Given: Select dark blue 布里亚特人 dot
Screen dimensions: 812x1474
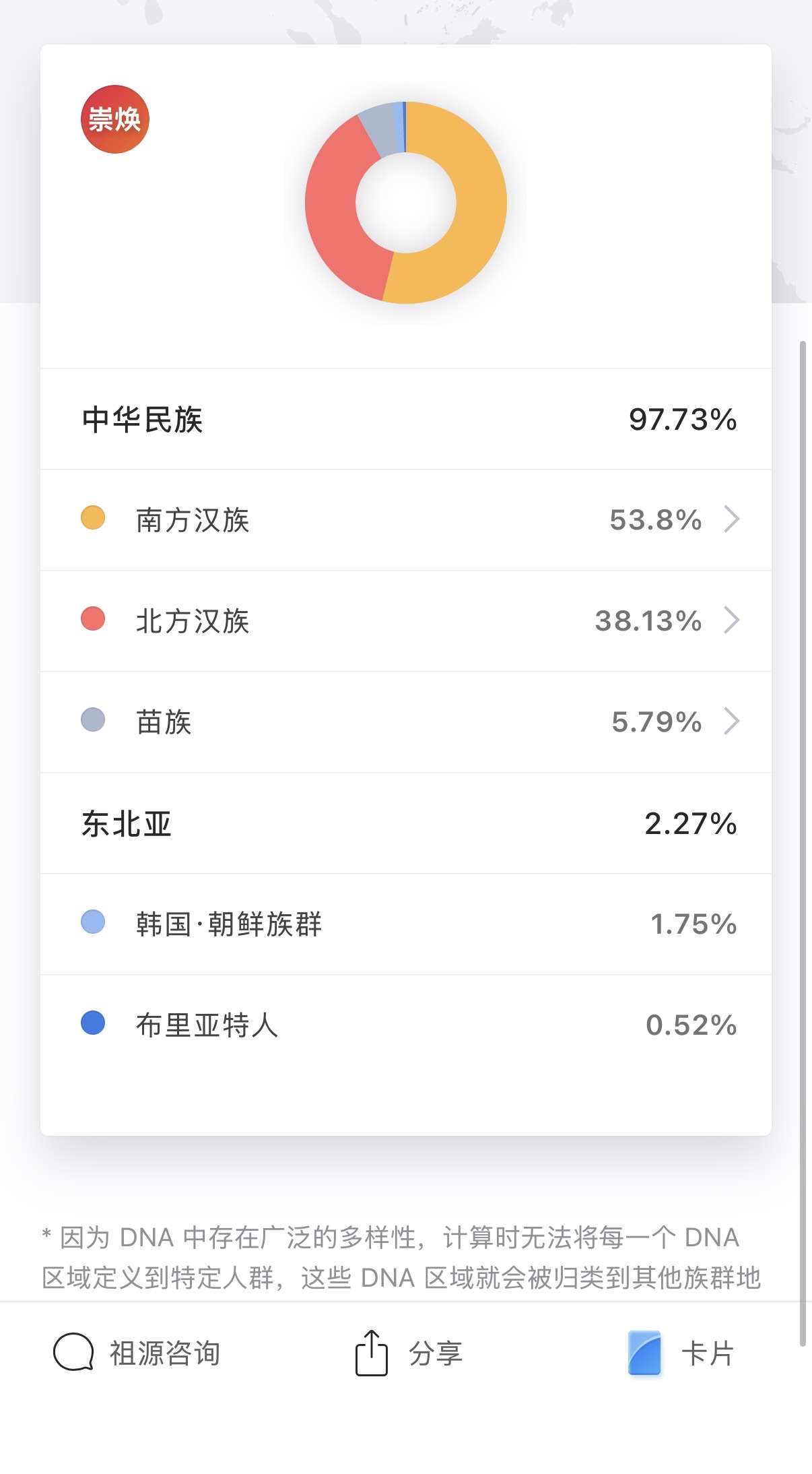Looking at the screenshot, I should (x=93, y=1023).
